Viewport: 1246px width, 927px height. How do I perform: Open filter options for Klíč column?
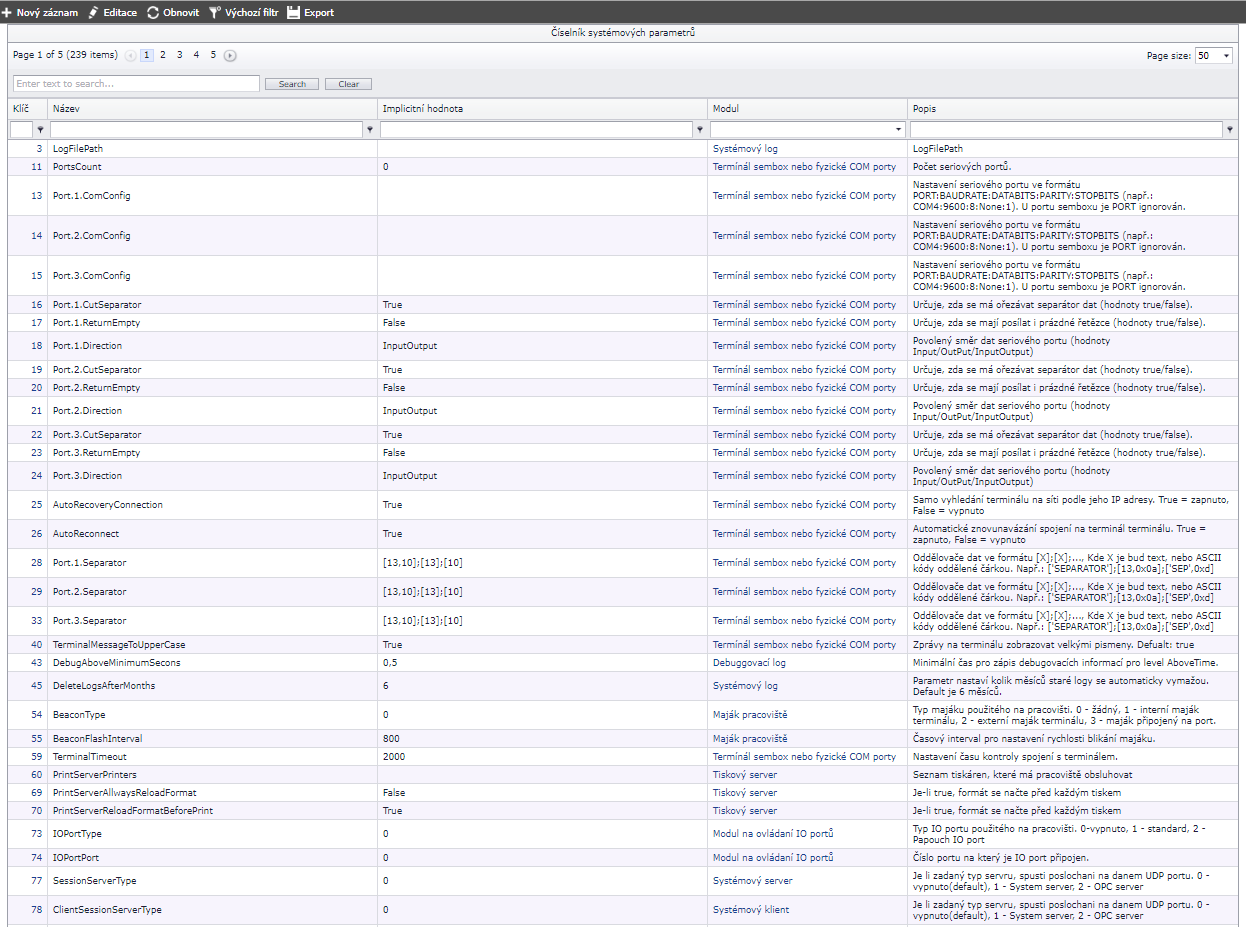[40, 130]
